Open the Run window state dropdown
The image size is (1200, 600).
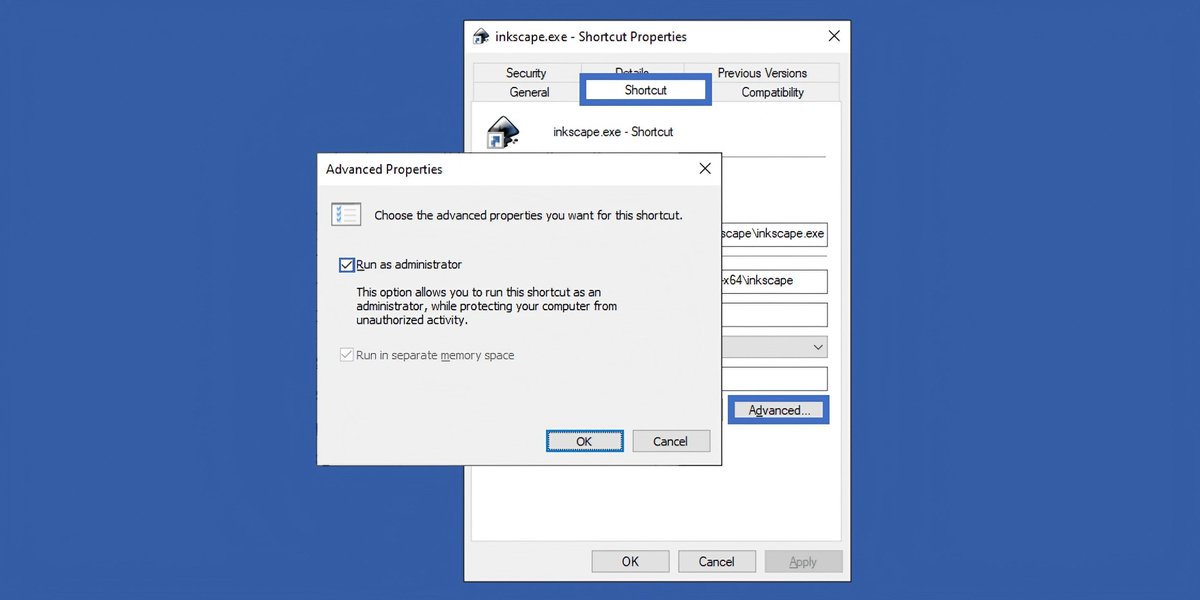tap(817, 346)
